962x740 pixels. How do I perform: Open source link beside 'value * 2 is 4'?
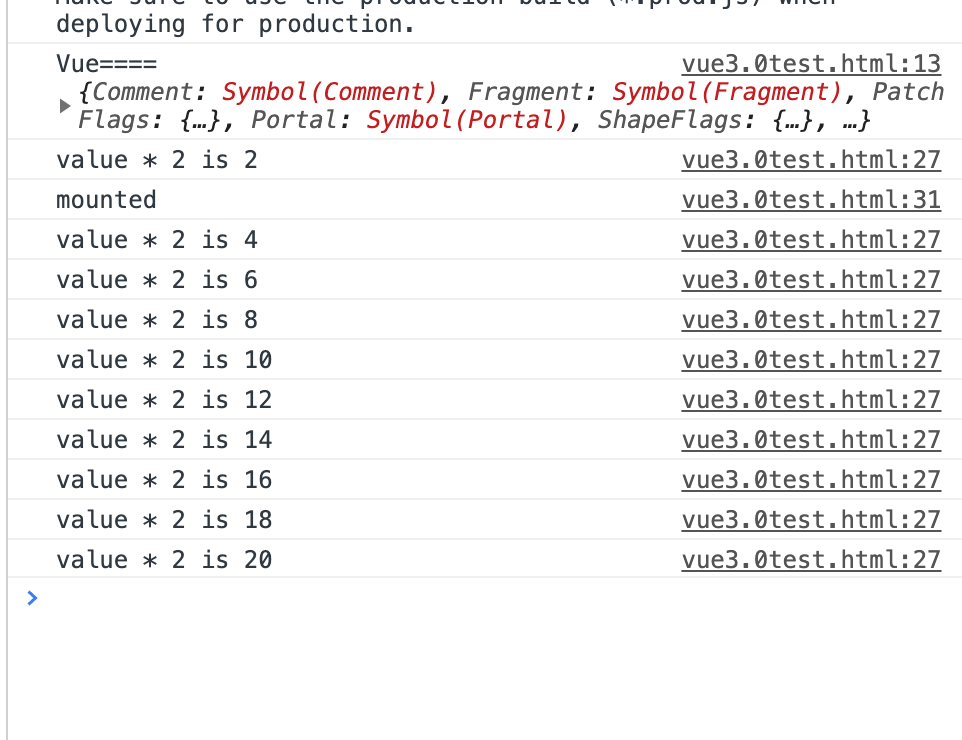click(811, 239)
